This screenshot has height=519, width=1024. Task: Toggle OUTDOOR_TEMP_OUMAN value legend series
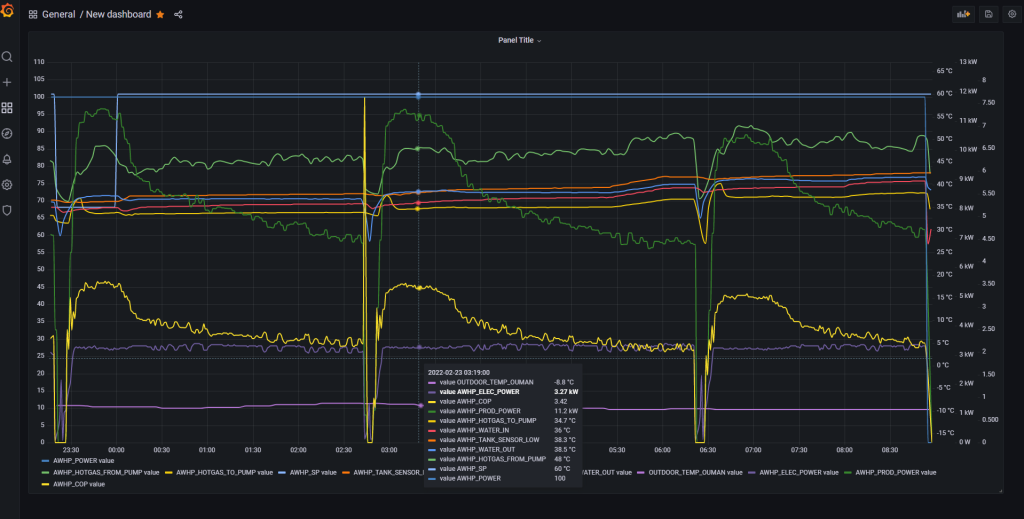pos(696,473)
